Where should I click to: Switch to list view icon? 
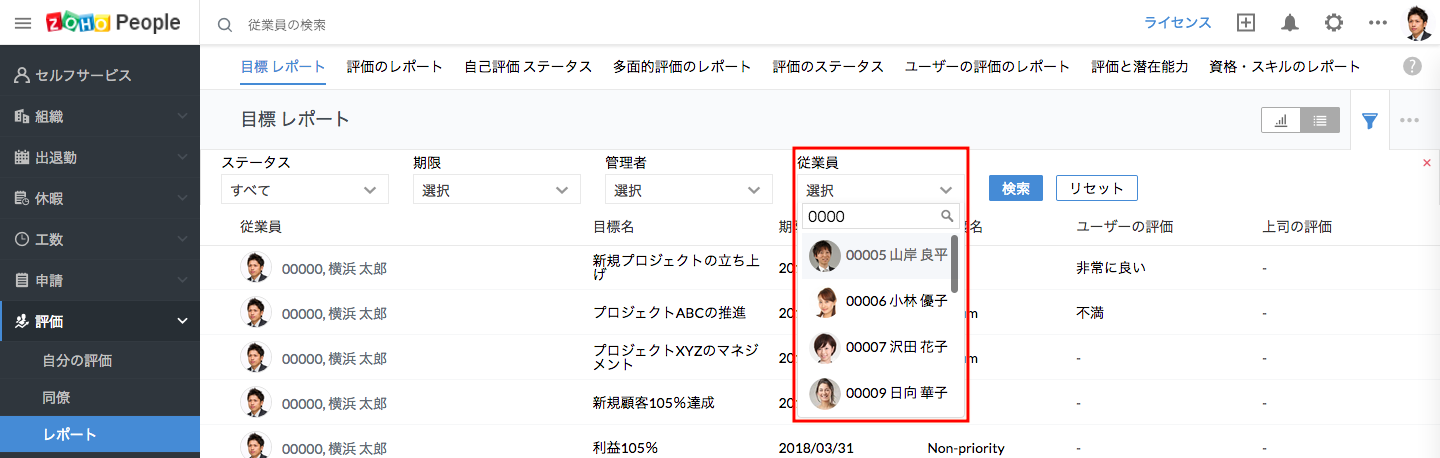point(1320,120)
